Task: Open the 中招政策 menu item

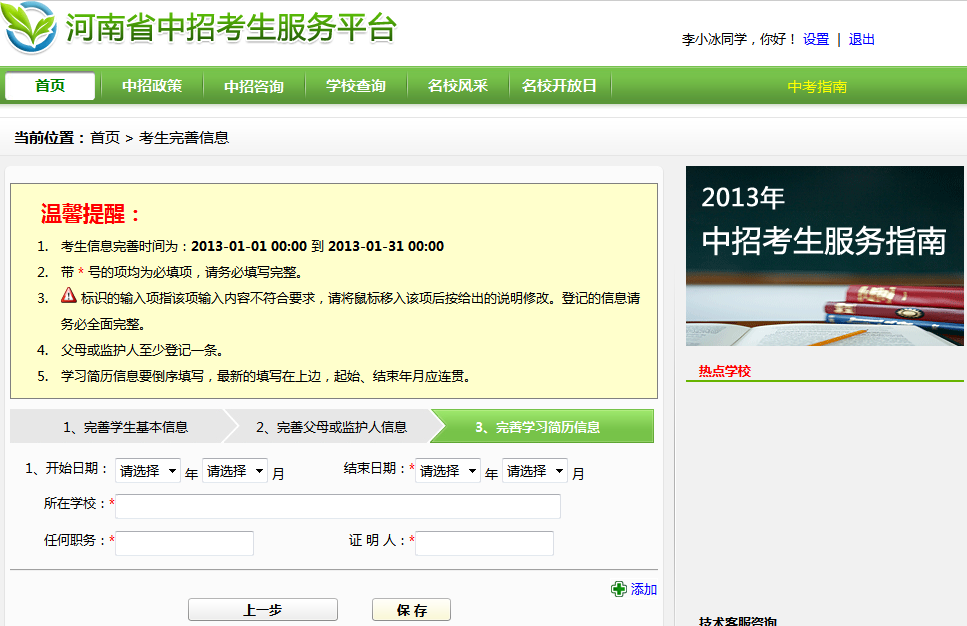Action: click(x=152, y=86)
